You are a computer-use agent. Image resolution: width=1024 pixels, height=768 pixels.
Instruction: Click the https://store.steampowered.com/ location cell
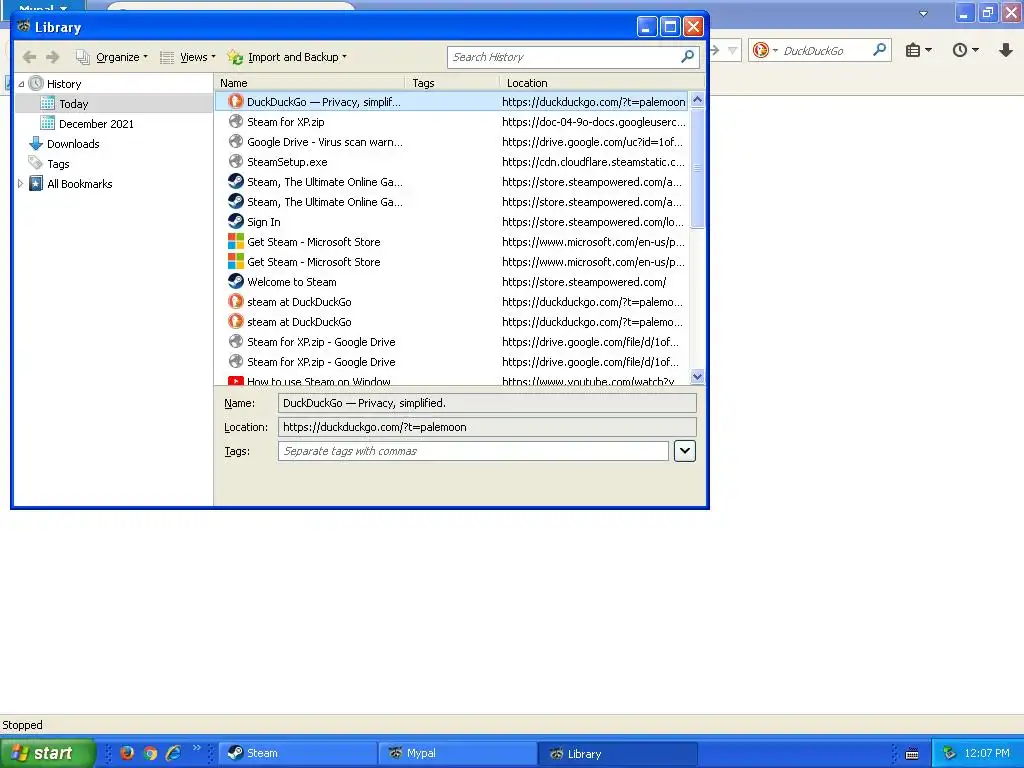pos(584,282)
